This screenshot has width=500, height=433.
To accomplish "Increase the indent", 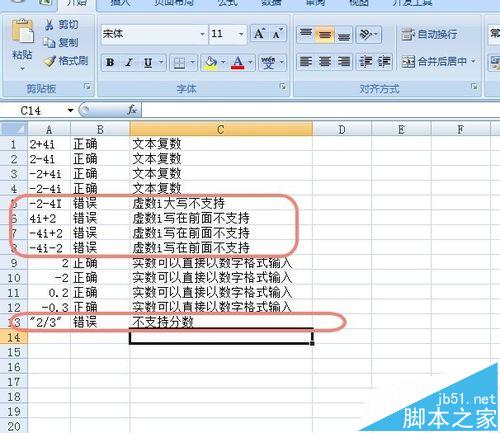I will coord(384,62).
